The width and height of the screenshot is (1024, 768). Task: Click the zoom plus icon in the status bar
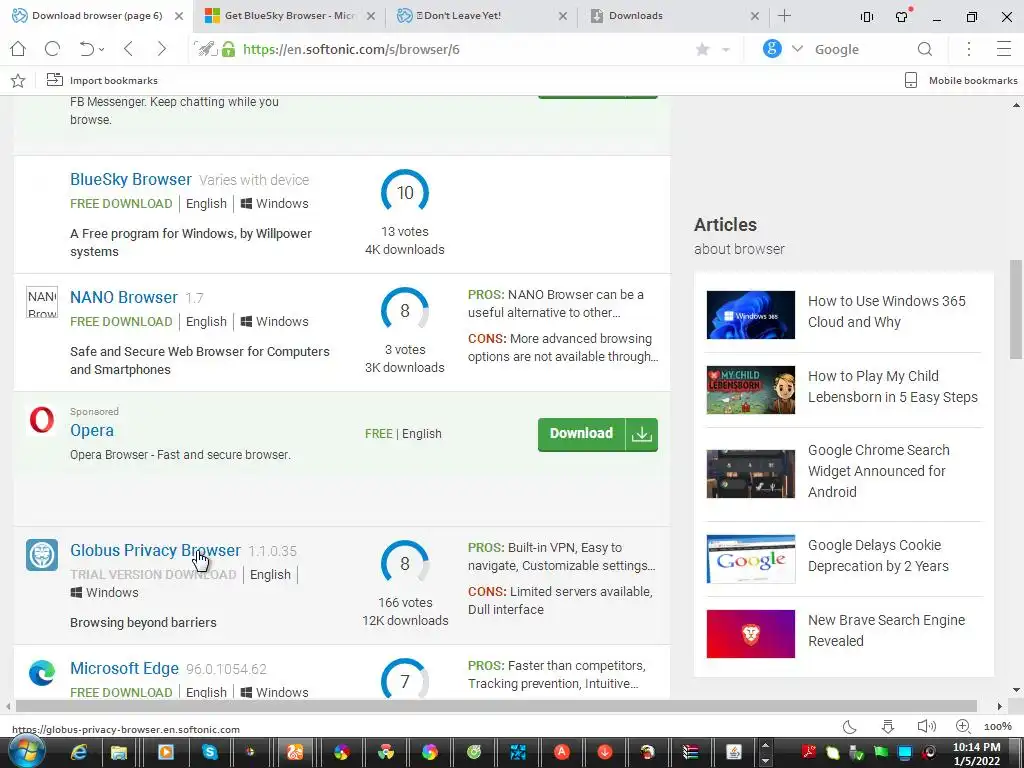click(x=963, y=726)
